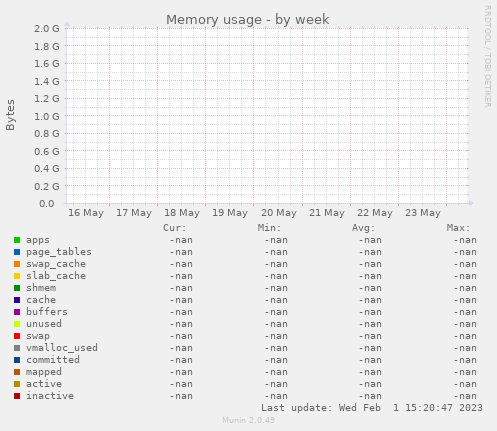Select the 'buffers' legend label
The width and height of the screenshot is (497, 431).
(x=47, y=312)
